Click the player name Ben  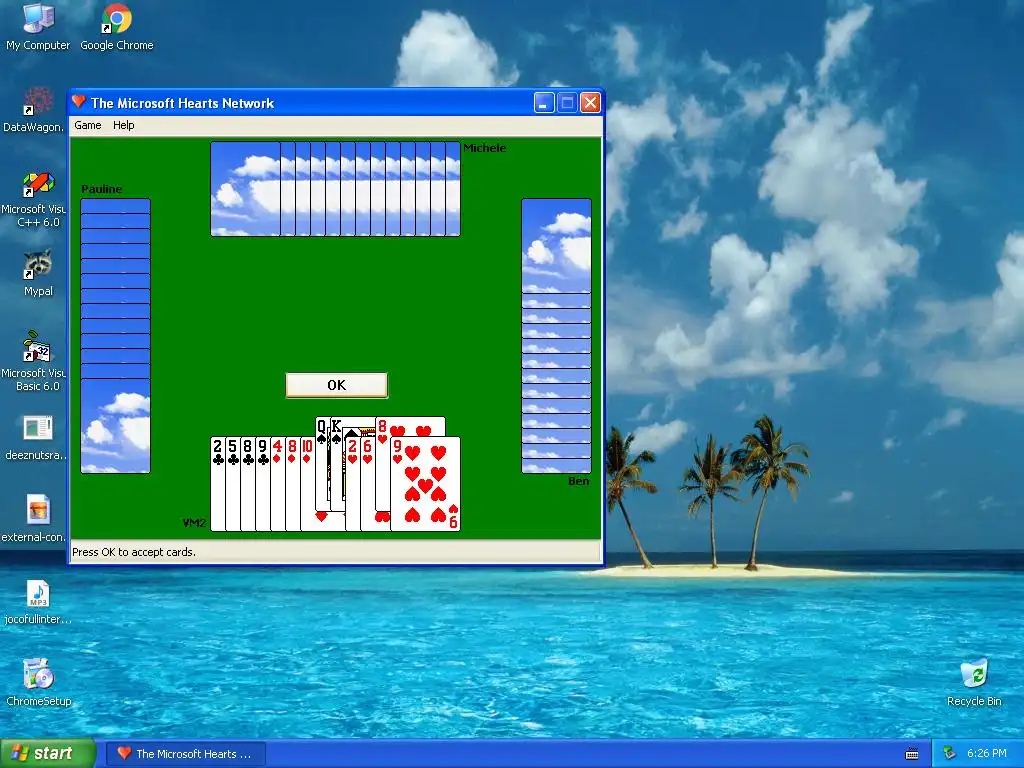pyautogui.click(x=579, y=481)
